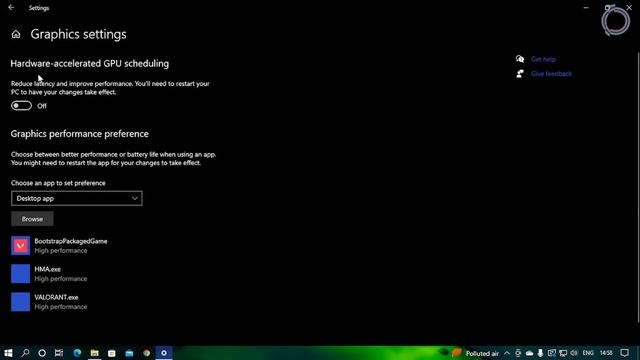The width and height of the screenshot is (640, 360).
Task: Click the Browse button
Action: [32, 219]
